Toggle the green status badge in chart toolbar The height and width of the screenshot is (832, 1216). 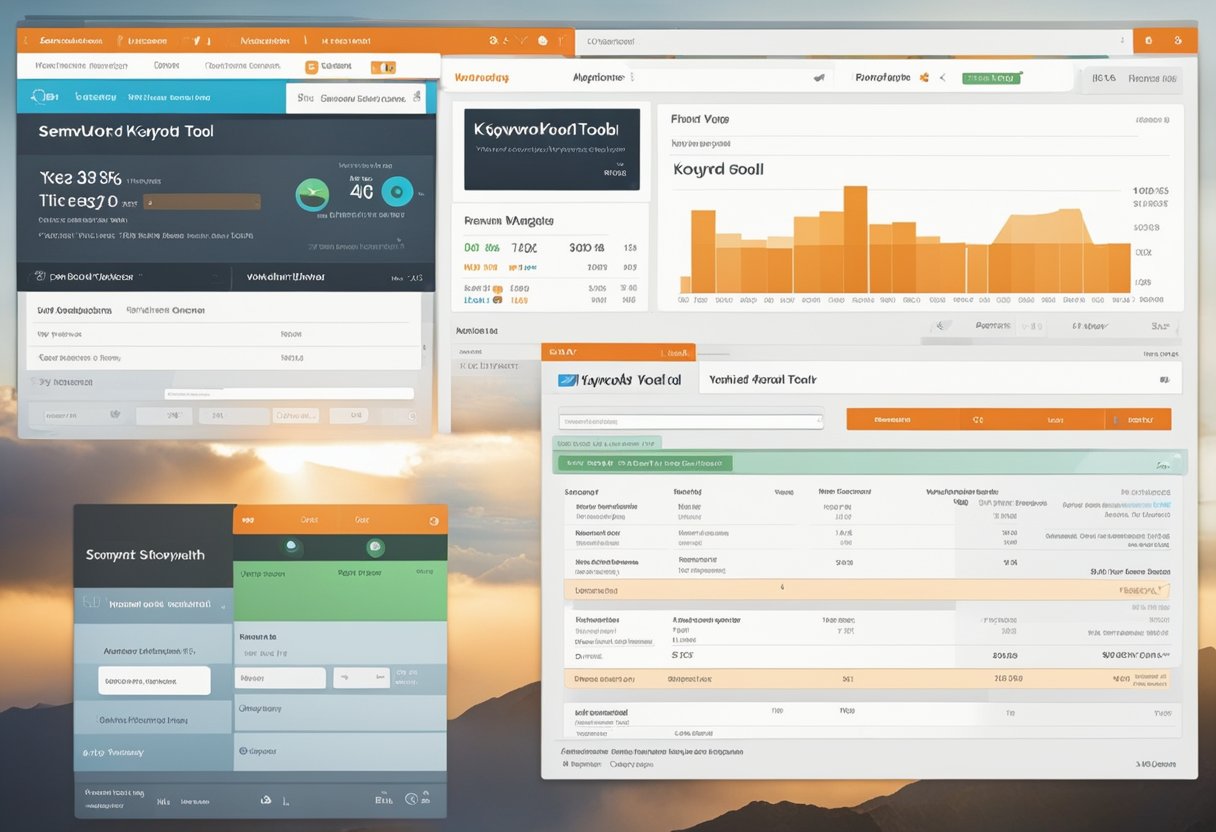pos(990,77)
